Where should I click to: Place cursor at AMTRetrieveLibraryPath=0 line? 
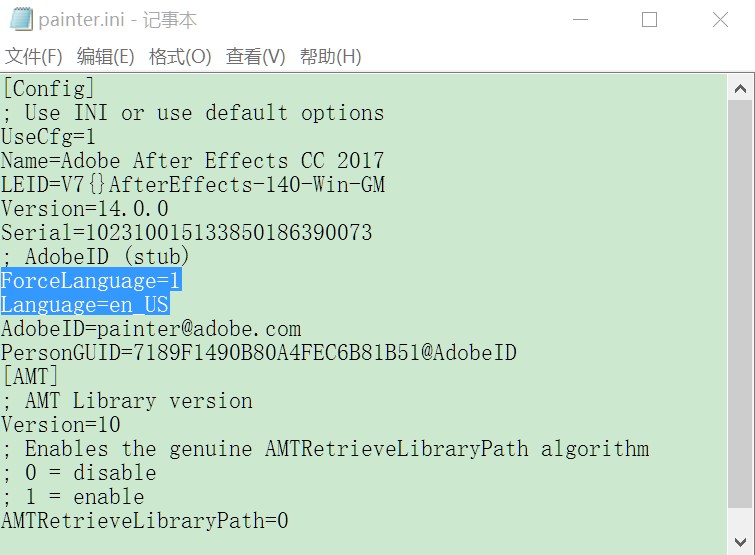click(x=145, y=521)
